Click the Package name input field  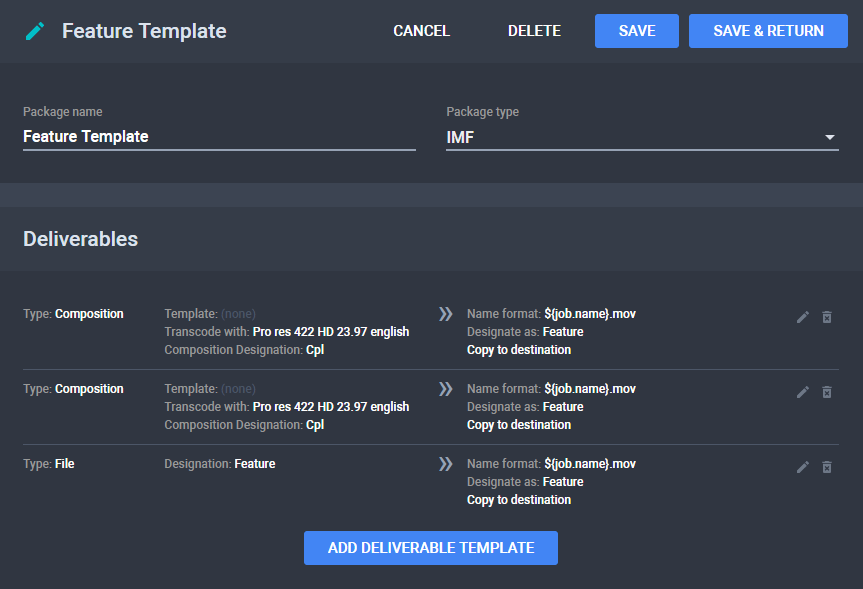coord(219,137)
